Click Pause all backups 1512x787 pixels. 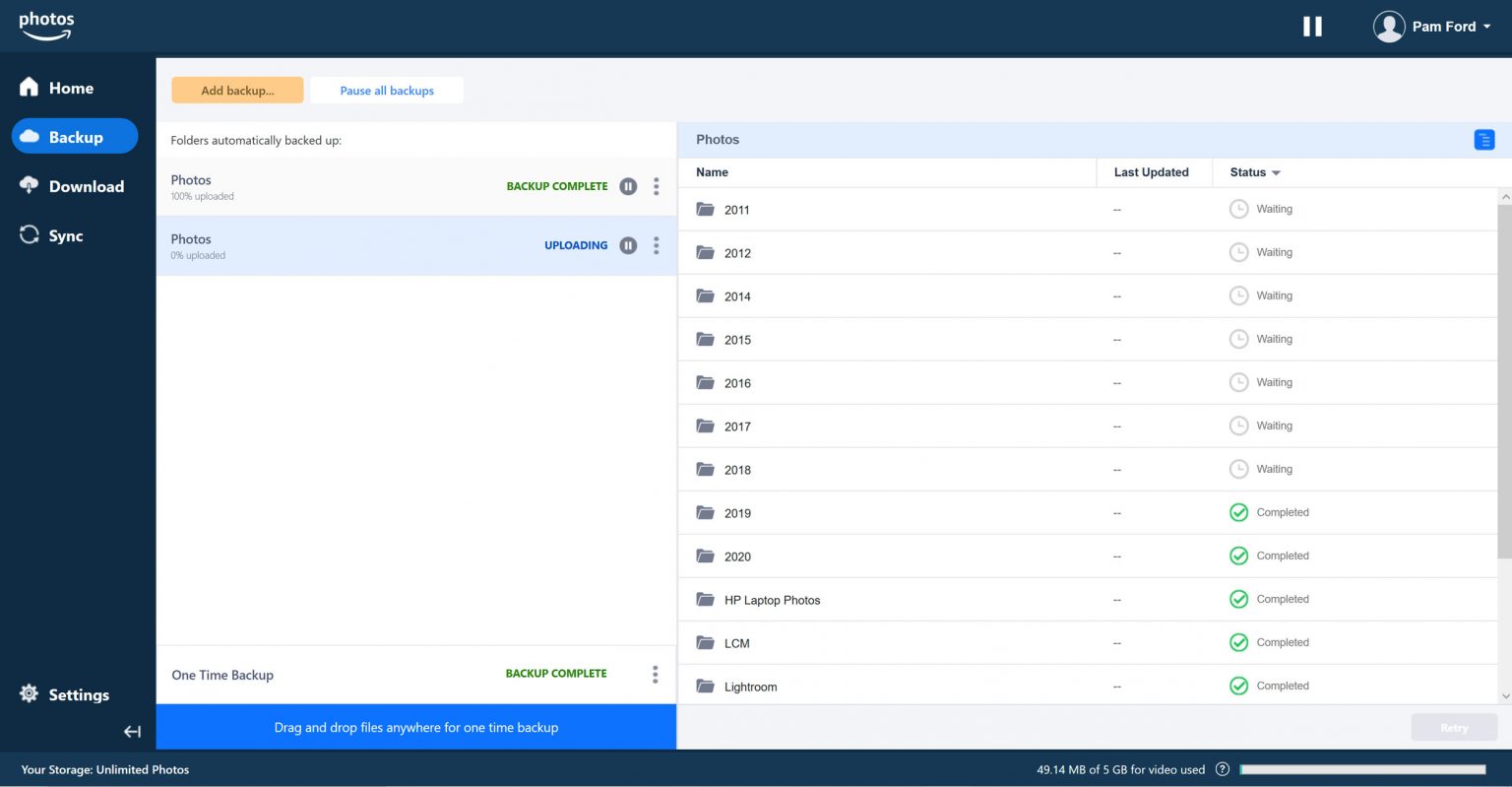(387, 91)
